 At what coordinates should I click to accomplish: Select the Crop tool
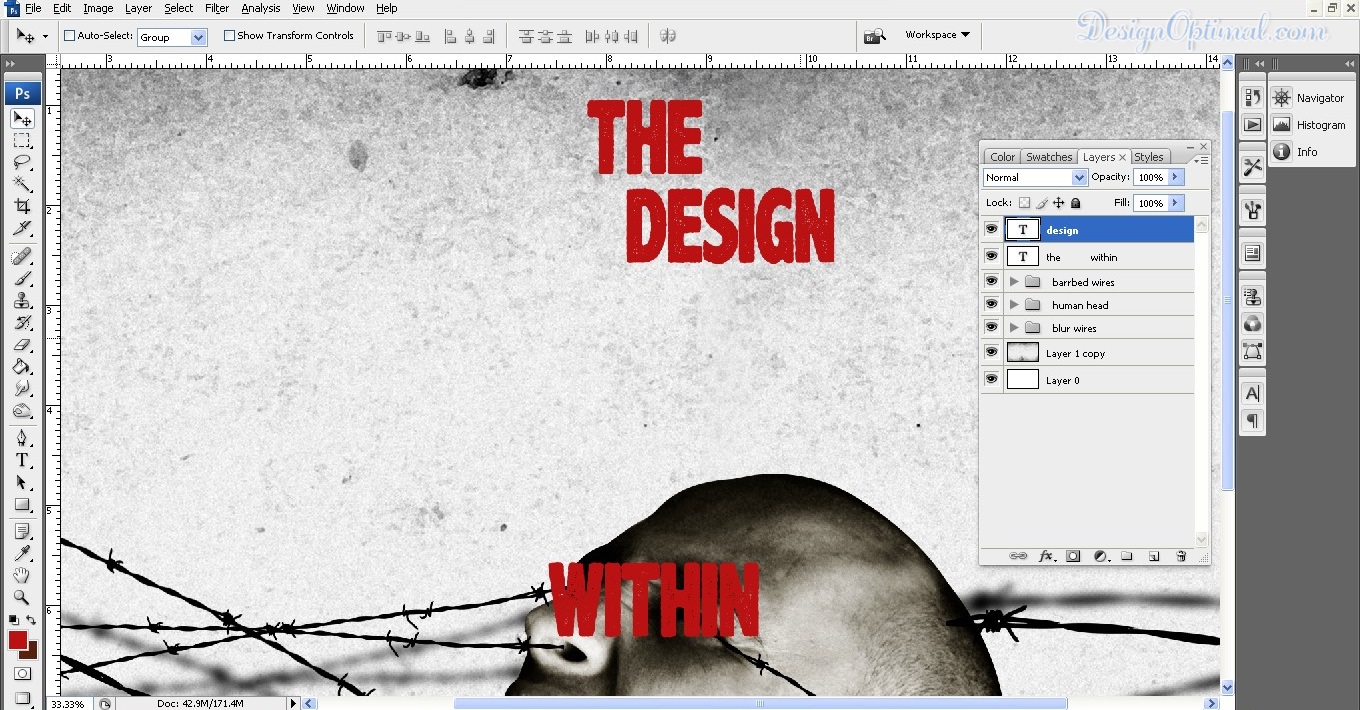(x=22, y=207)
